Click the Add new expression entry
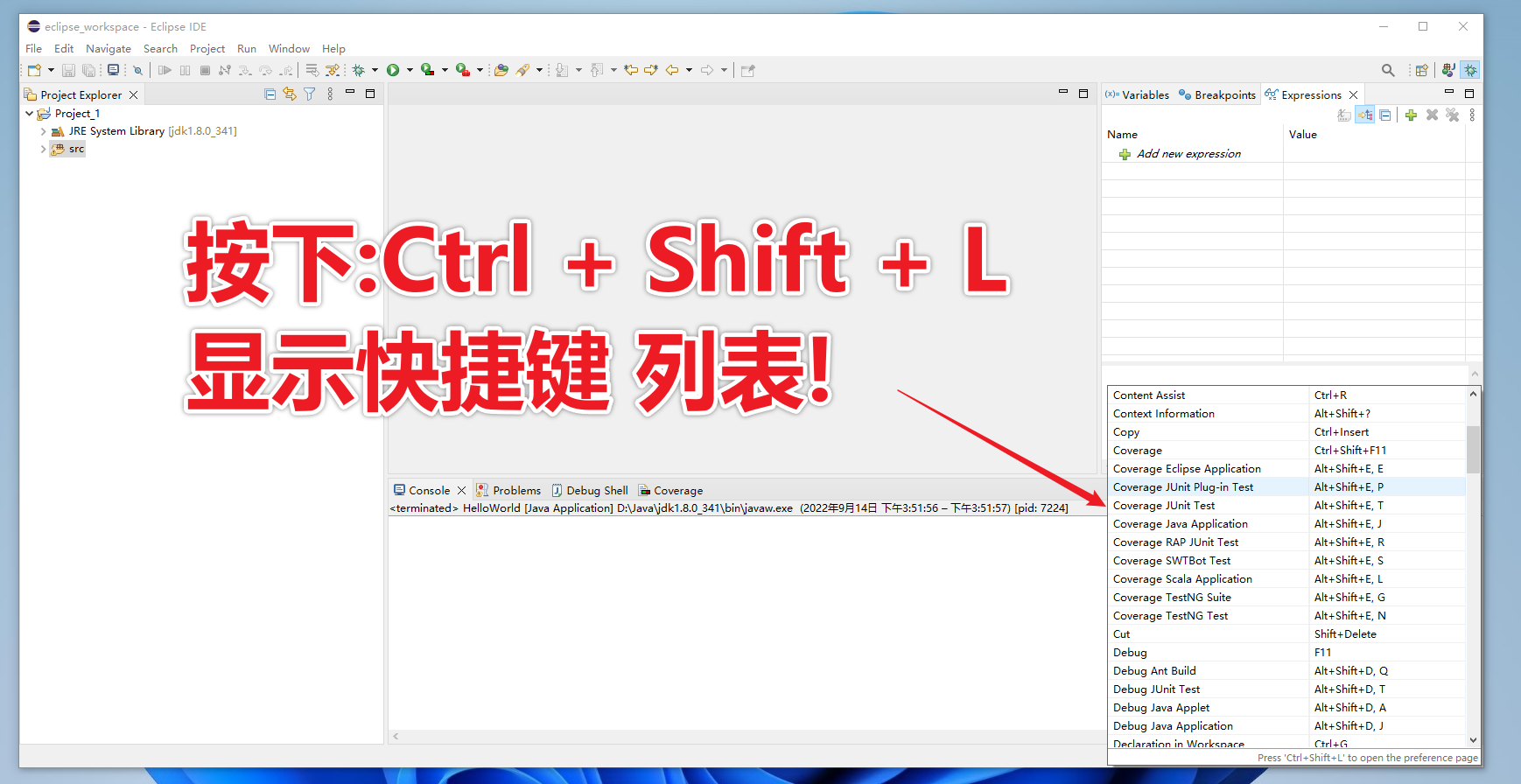 pyautogui.click(x=1188, y=154)
